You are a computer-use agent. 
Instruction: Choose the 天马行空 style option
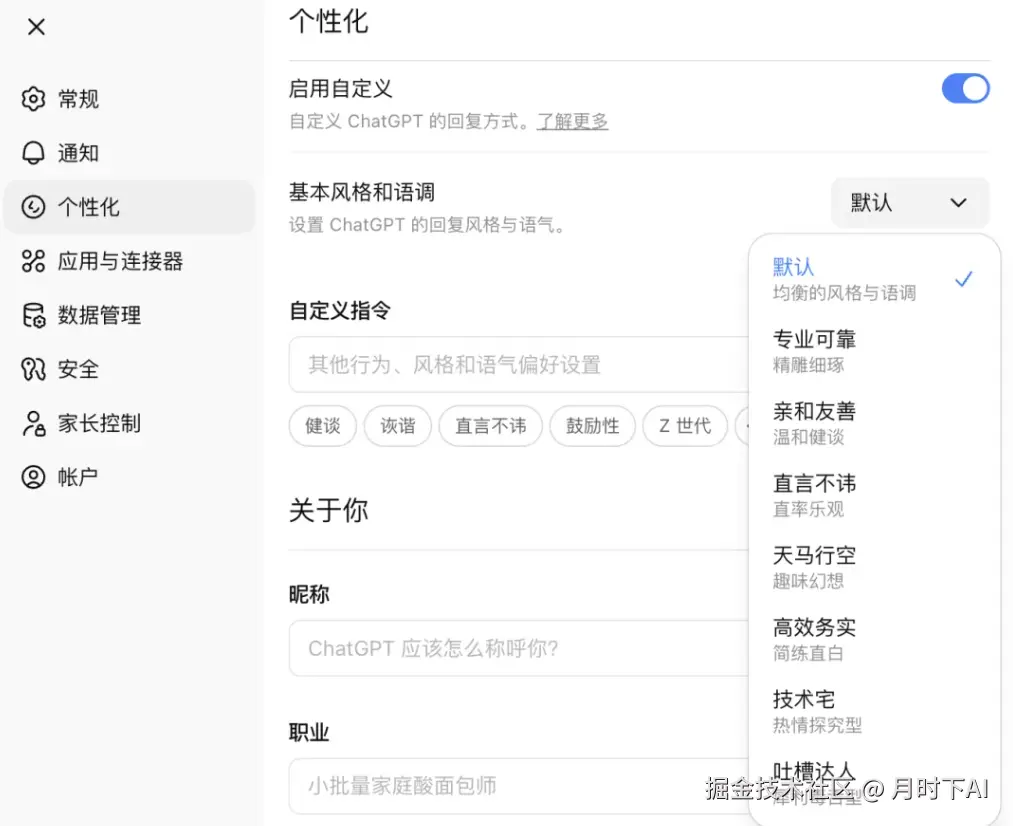tap(873, 567)
